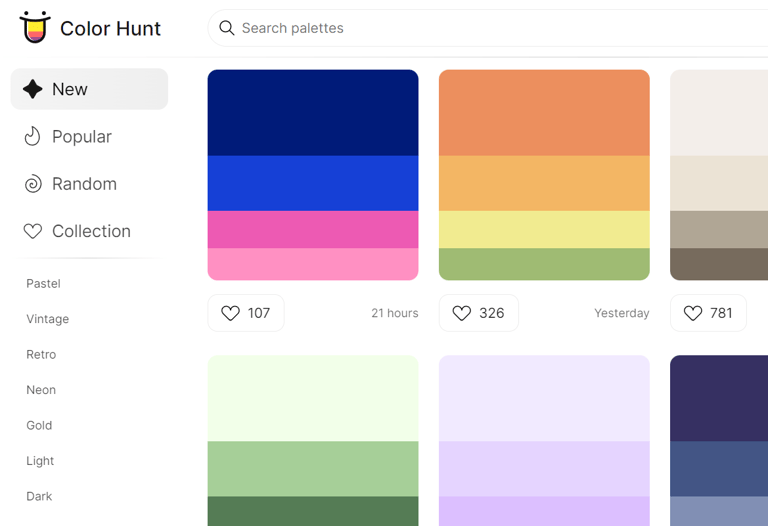Open the Neon tag
This screenshot has width=768, height=526.
coord(41,390)
